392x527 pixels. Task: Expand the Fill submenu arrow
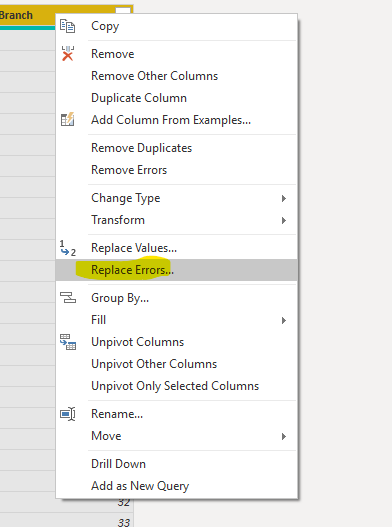284,320
